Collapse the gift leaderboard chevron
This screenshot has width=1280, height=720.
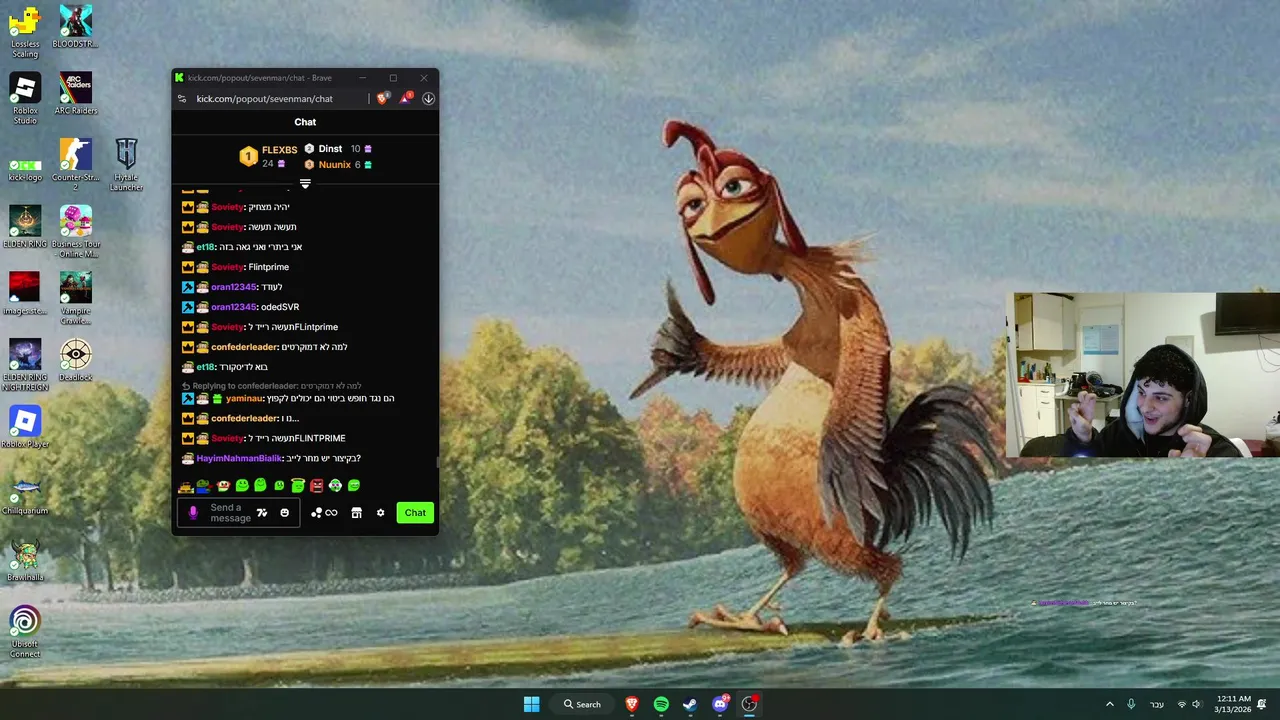click(305, 184)
